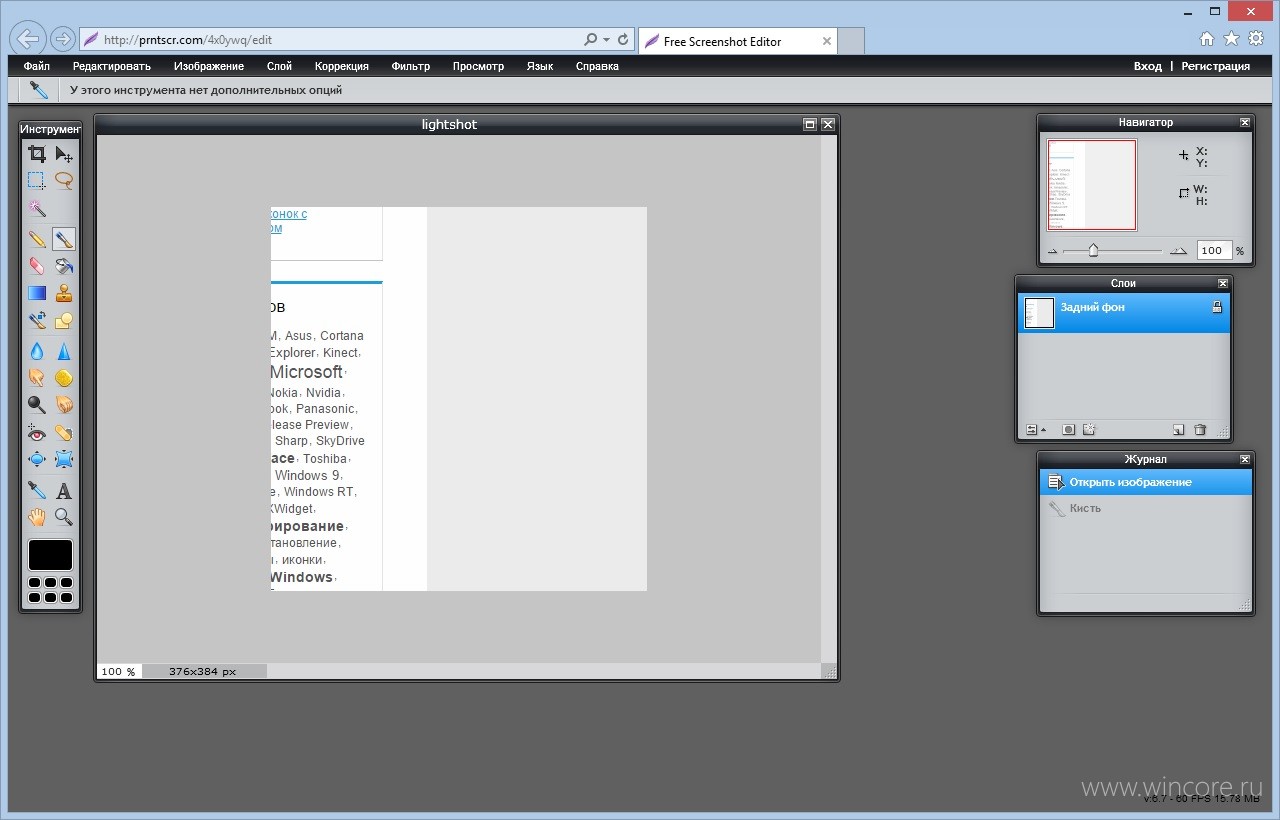The image size is (1280, 820).
Task: Select the Pinch tool
Action: point(64,460)
